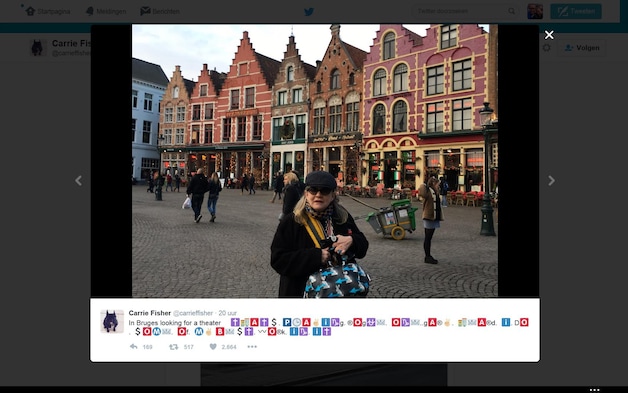This screenshot has height=393, width=628.
Task: Open the gear settings icon beside Volgen
Action: 546,48
